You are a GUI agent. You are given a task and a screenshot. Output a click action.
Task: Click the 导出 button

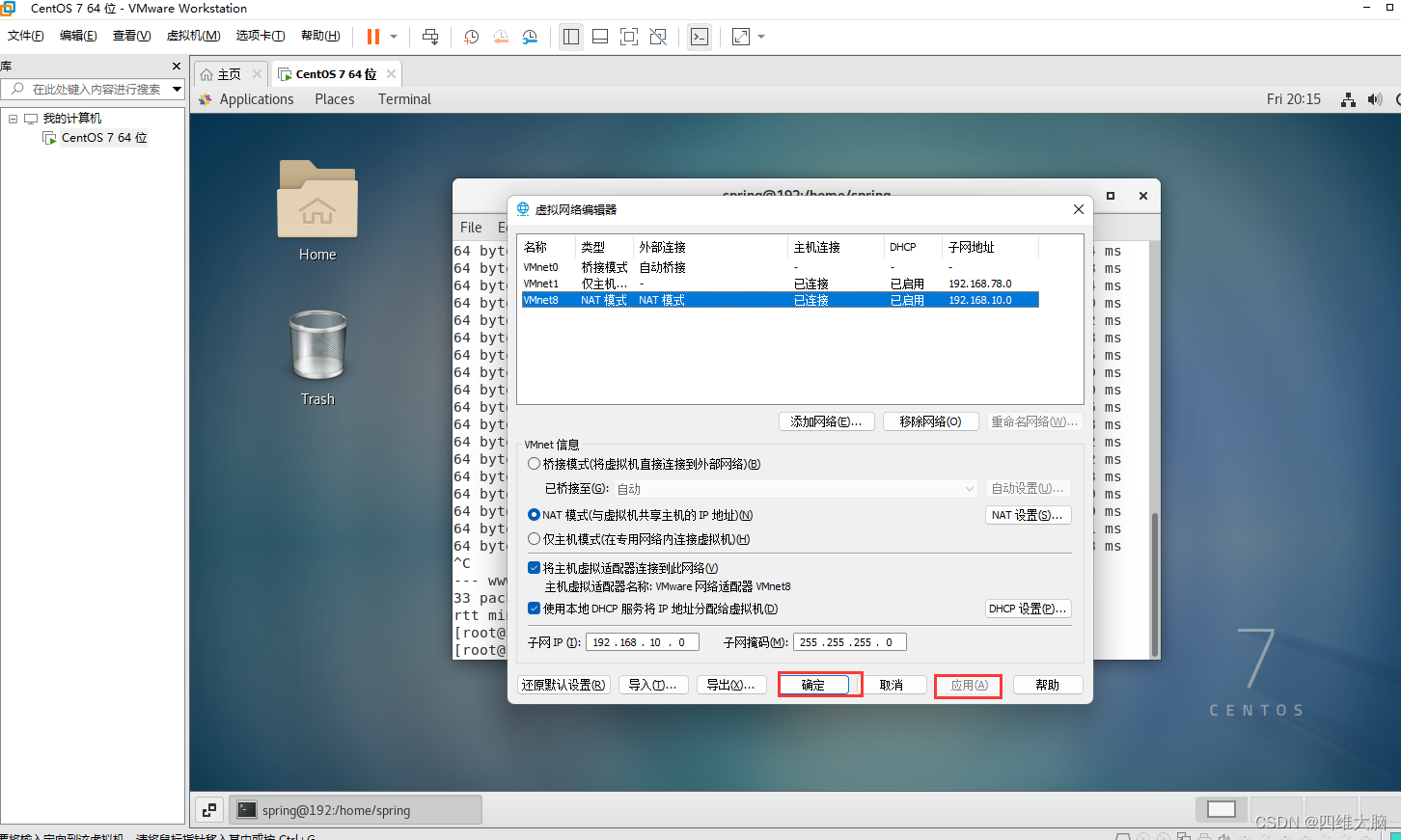(x=731, y=685)
